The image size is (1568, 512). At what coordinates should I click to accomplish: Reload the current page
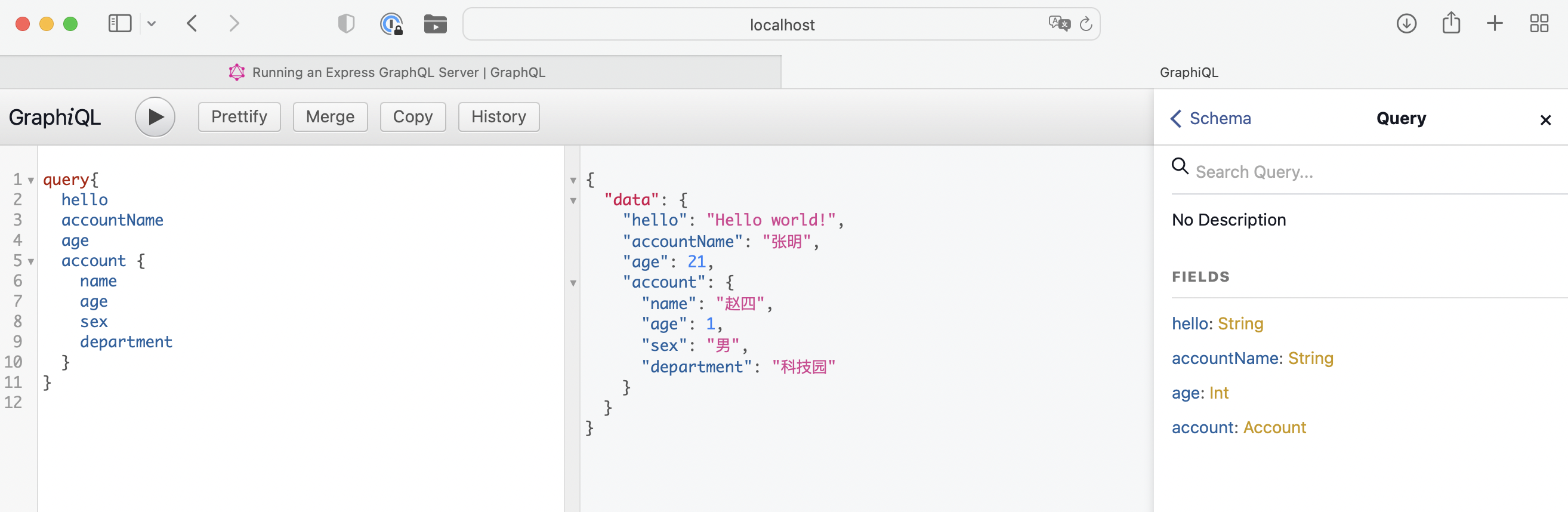(1086, 24)
